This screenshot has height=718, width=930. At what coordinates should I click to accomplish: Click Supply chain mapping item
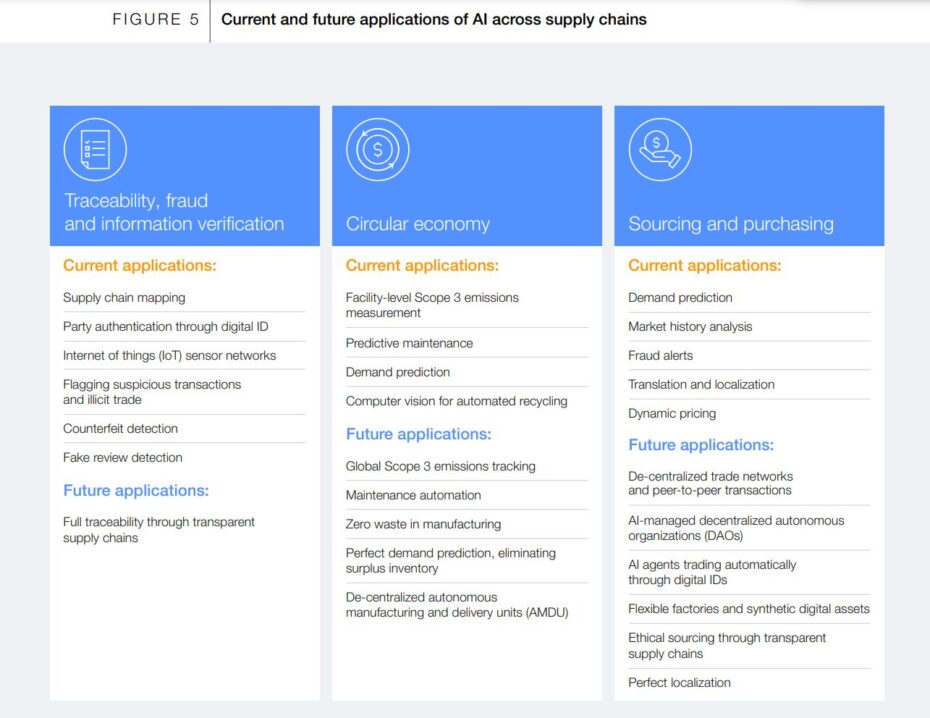coord(124,297)
